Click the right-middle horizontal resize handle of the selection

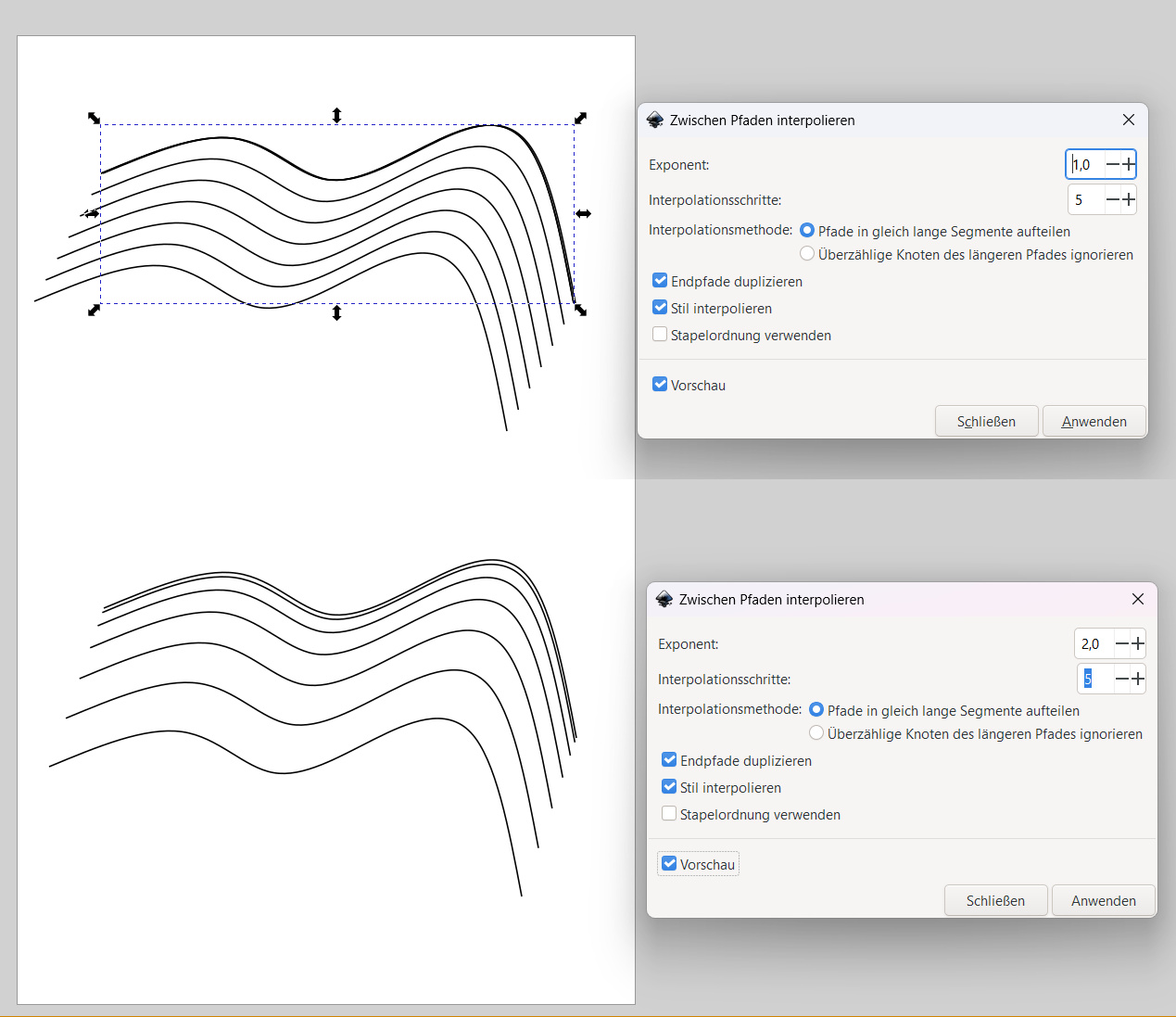(583, 213)
